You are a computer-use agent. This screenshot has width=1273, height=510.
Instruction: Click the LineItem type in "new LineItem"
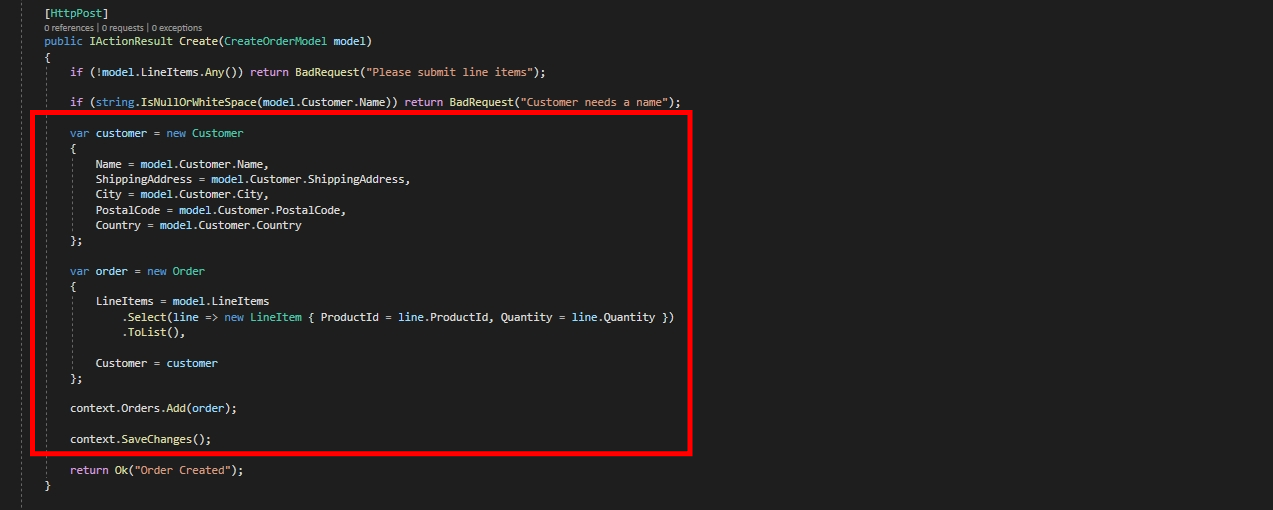coord(277,317)
